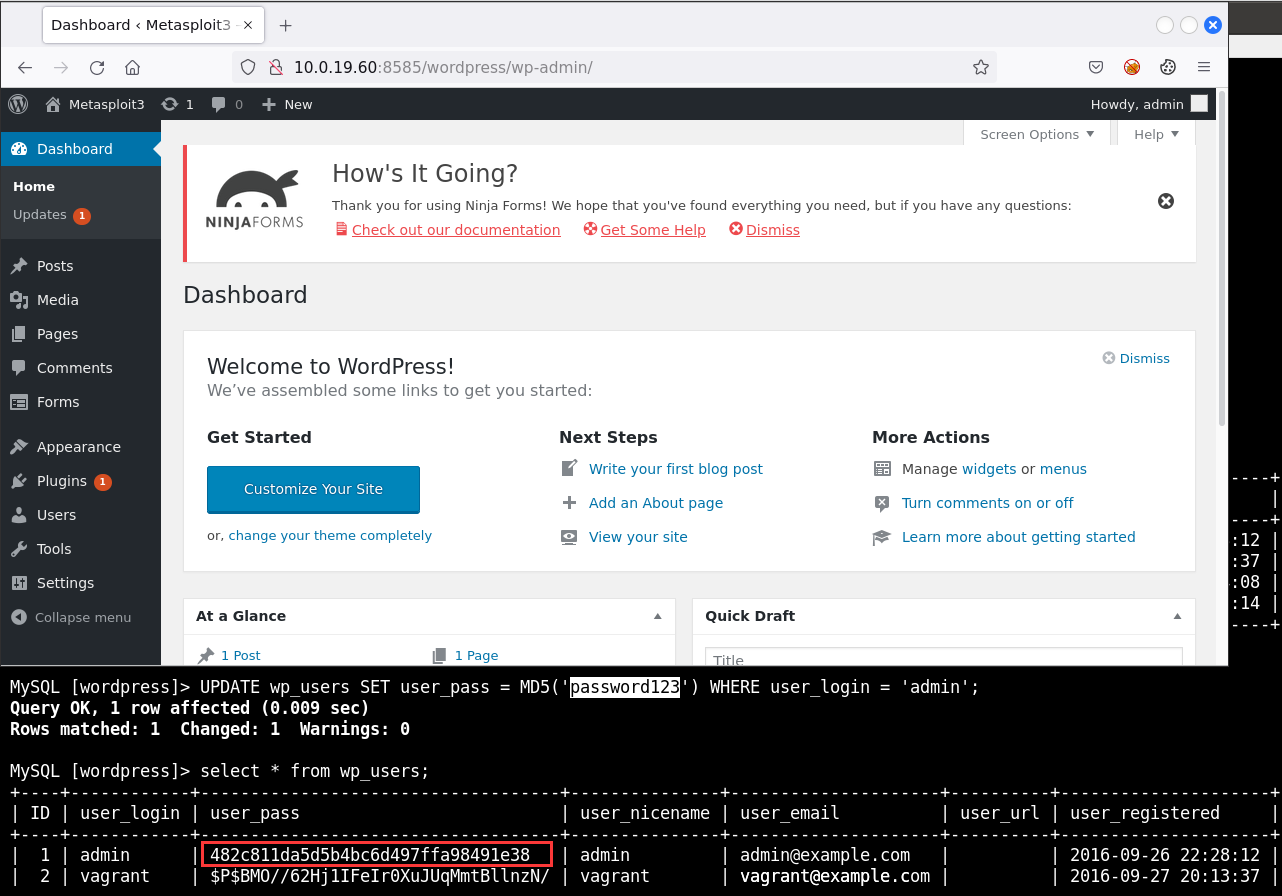The height and width of the screenshot is (896, 1282).
Task: Open the Metasploit3 site home link
Action: (x=95, y=104)
